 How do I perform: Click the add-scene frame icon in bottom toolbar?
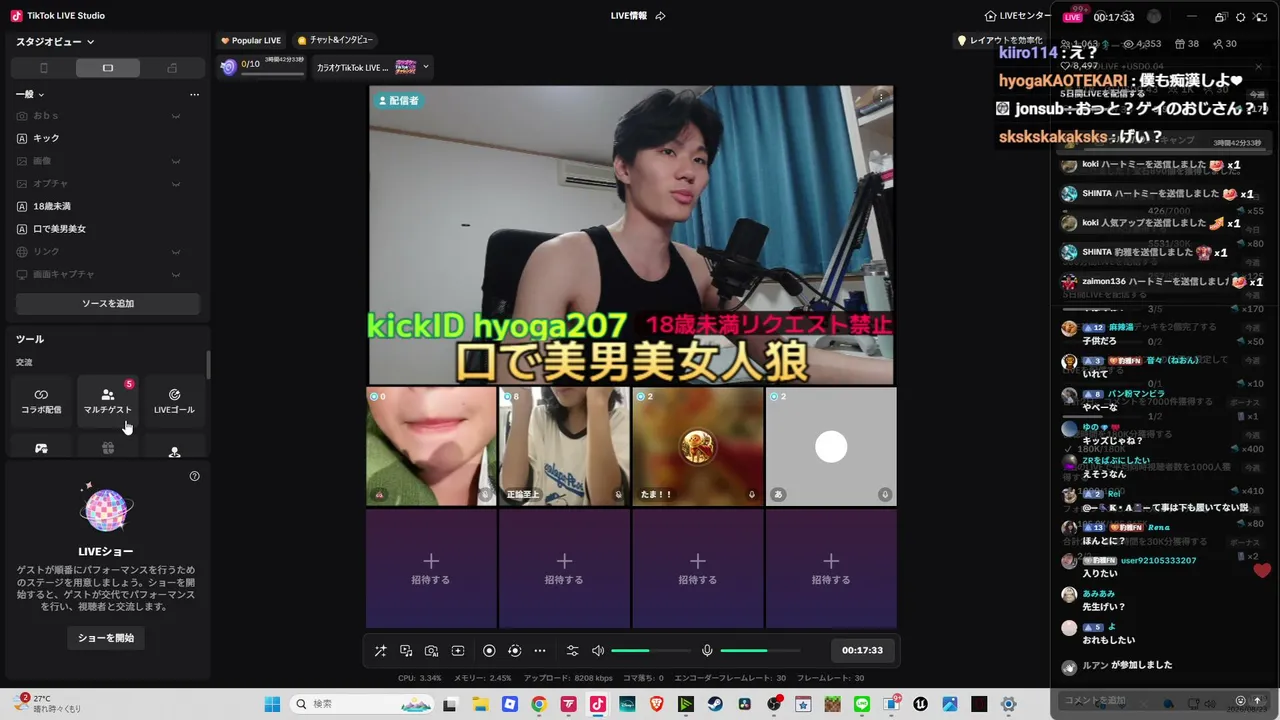coord(458,651)
